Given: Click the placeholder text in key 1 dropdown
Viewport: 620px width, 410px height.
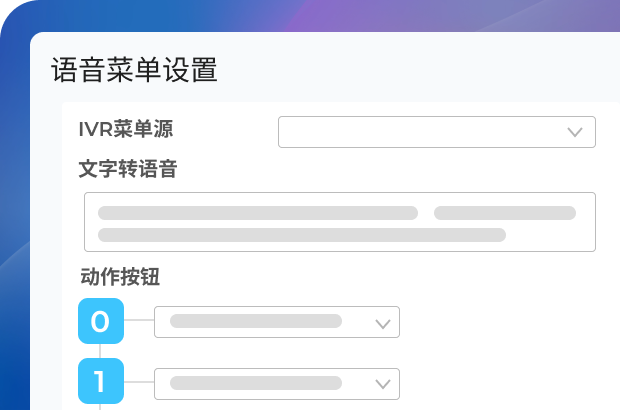Looking at the screenshot, I should pos(256,383).
